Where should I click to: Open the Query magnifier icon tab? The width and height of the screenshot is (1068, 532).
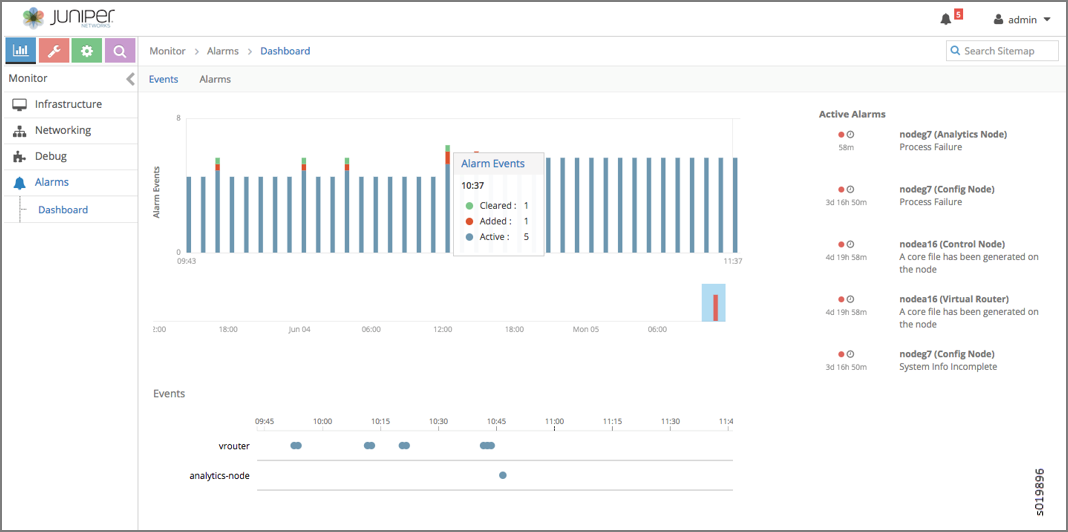click(x=120, y=51)
